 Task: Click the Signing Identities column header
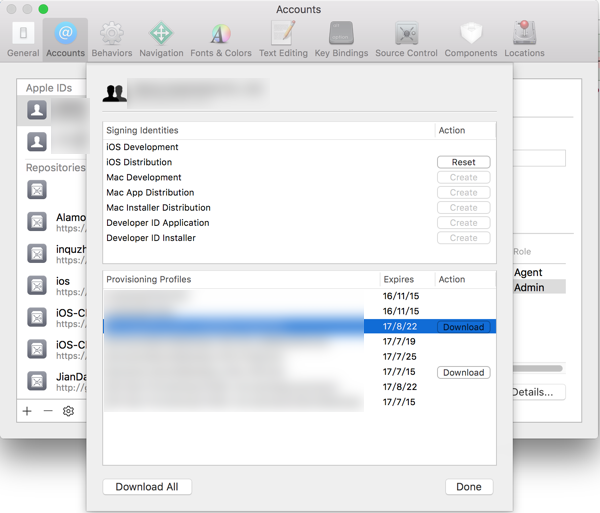click(x=269, y=130)
